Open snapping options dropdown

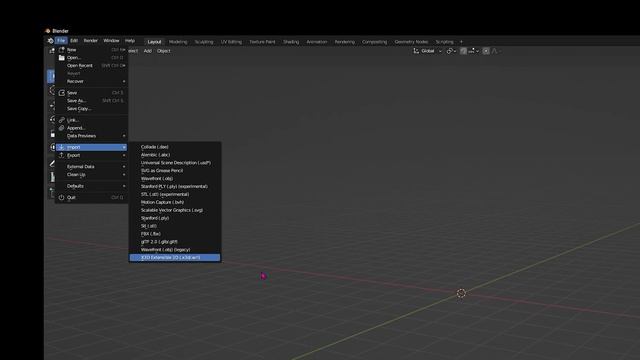coord(473,51)
